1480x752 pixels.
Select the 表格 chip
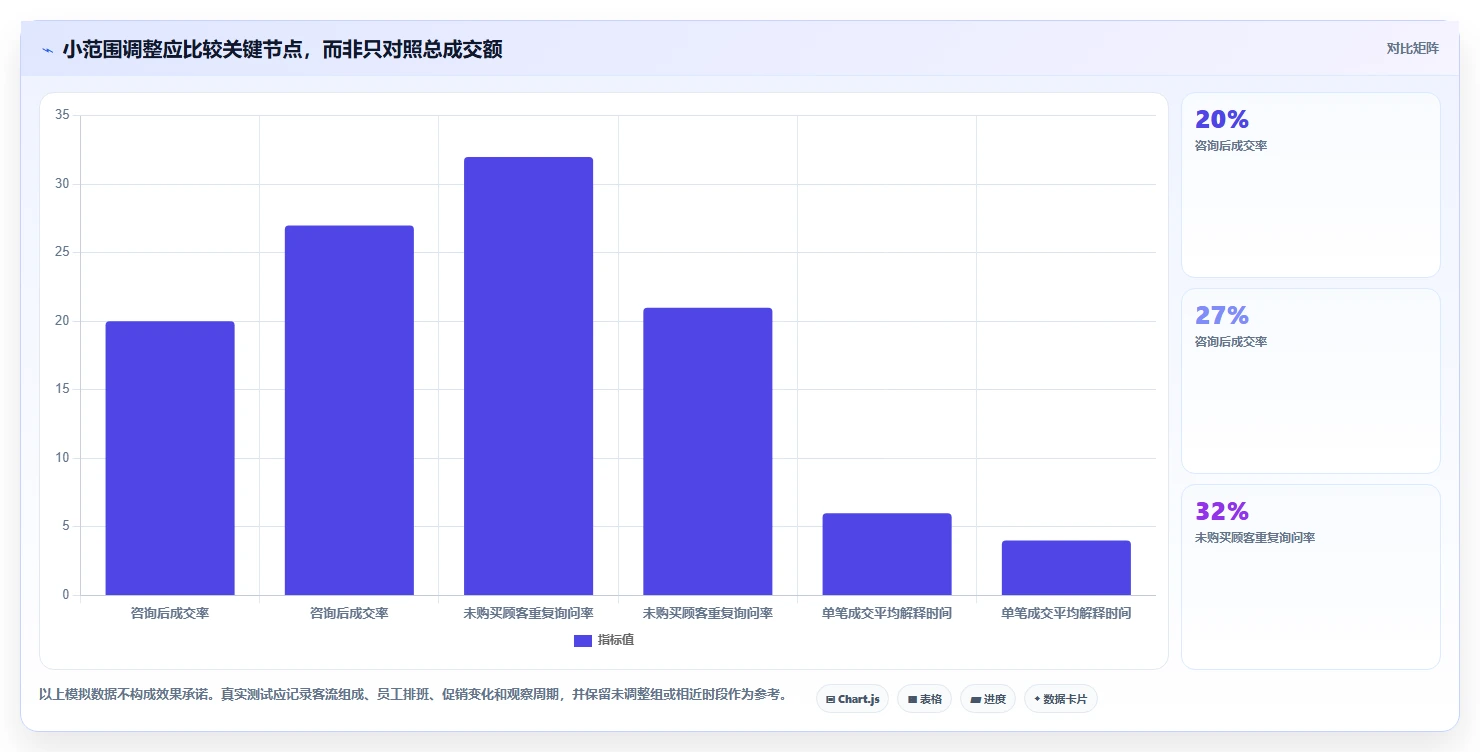point(924,699)
